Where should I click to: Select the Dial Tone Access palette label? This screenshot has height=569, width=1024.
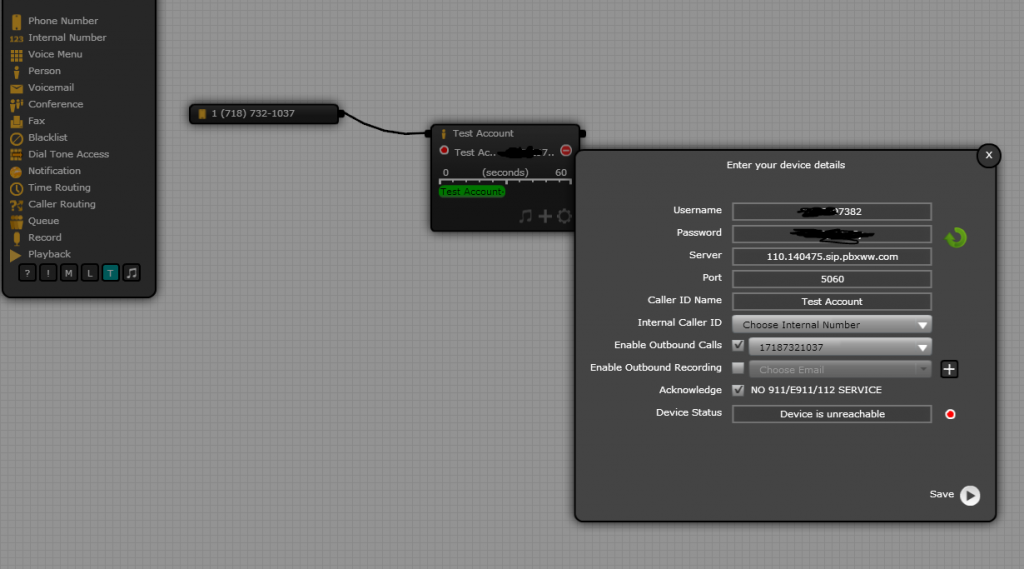tap(68, 154)
